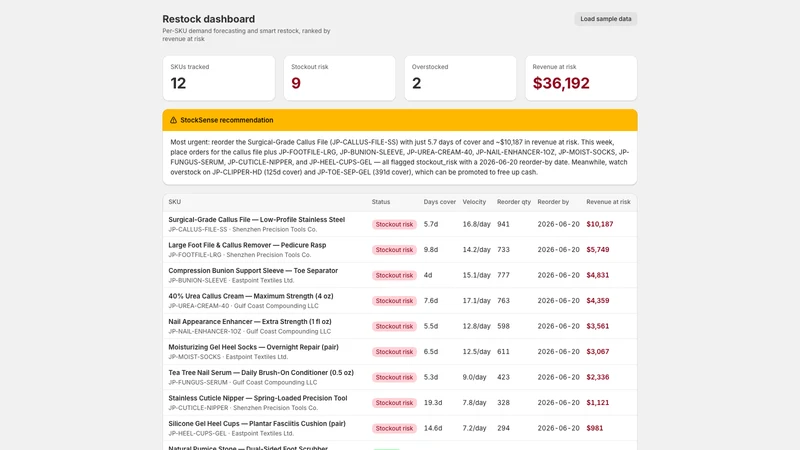This screenshot has height=450, width=800.
Task: Select the Large Foot File & Callus Remover title
Action: tap(247, 245)
